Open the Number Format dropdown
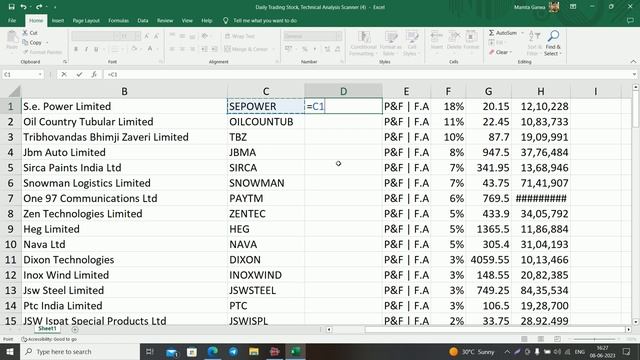 338,36
